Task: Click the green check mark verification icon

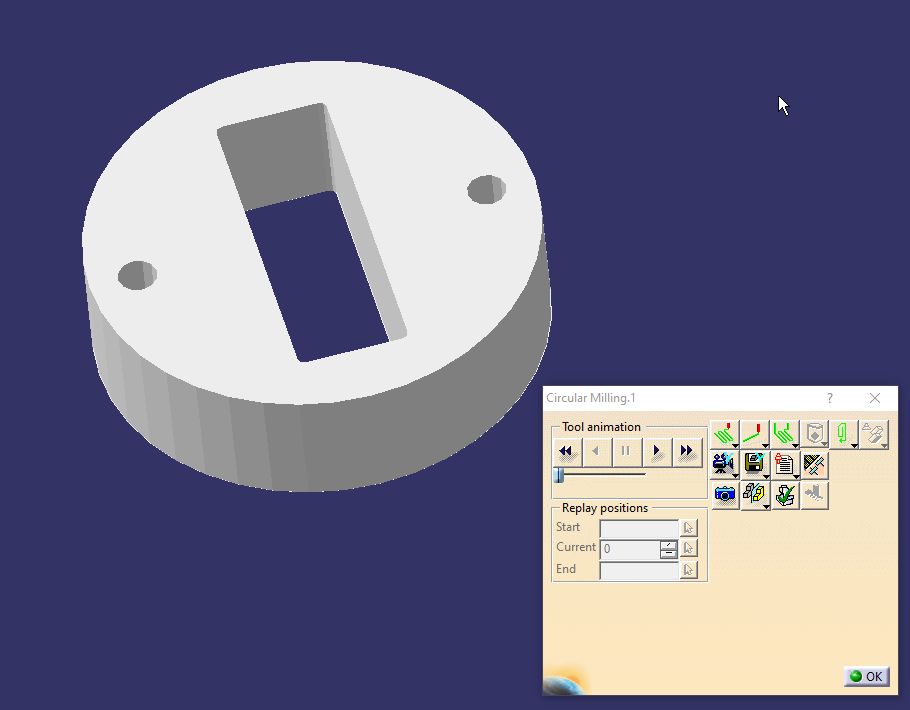Action: point(785,495)
